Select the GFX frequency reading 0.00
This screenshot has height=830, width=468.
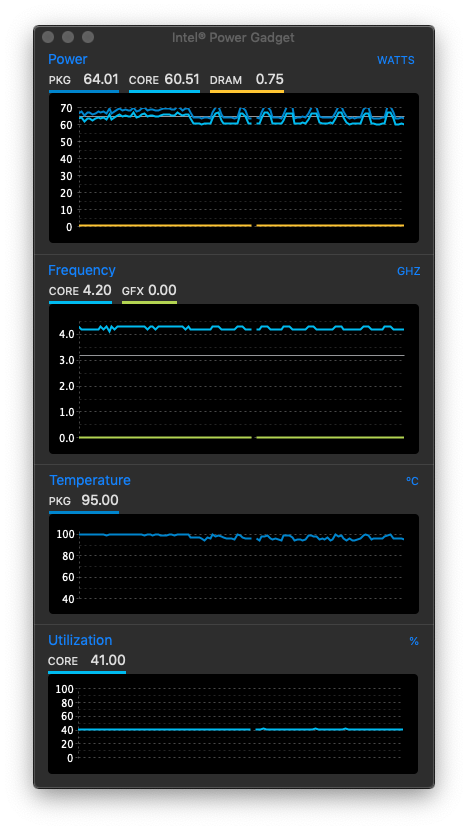tap(162, 290)
